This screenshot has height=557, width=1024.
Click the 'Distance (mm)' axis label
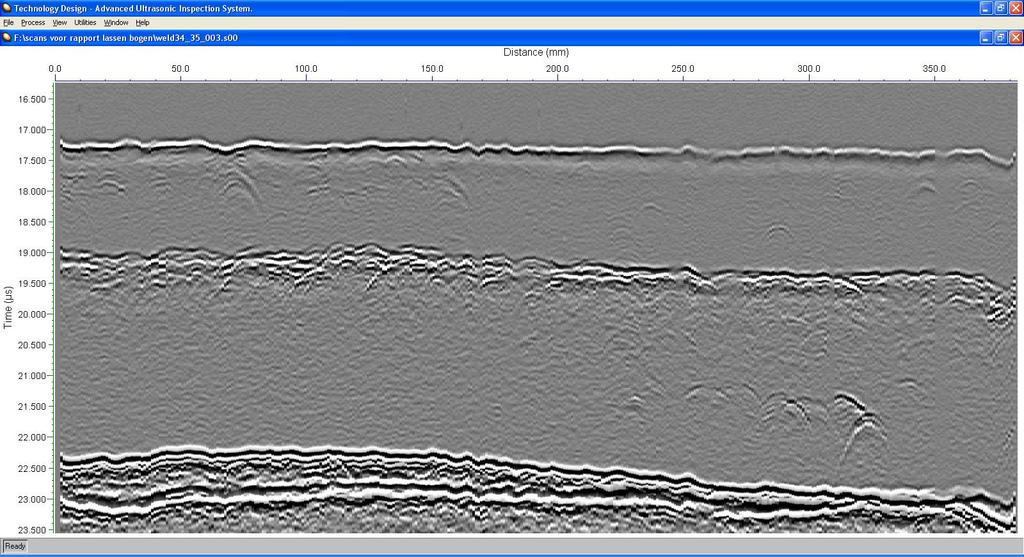536,52
